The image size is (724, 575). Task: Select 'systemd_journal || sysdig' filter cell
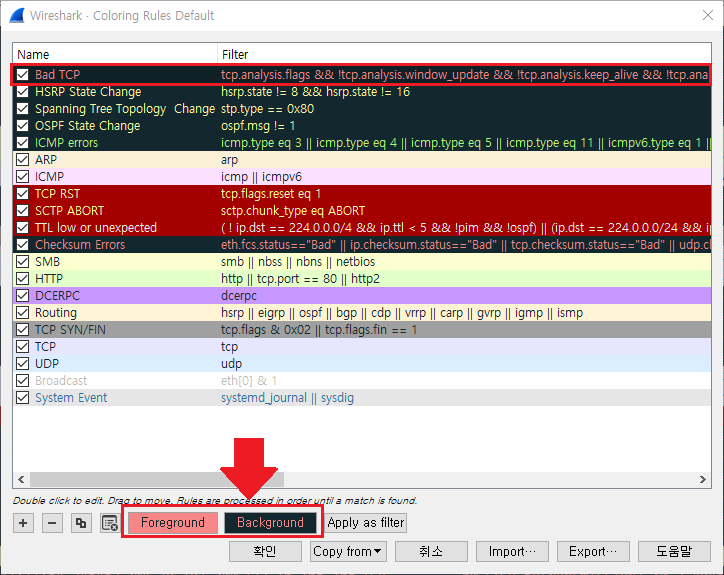click(x=287, y=398)
